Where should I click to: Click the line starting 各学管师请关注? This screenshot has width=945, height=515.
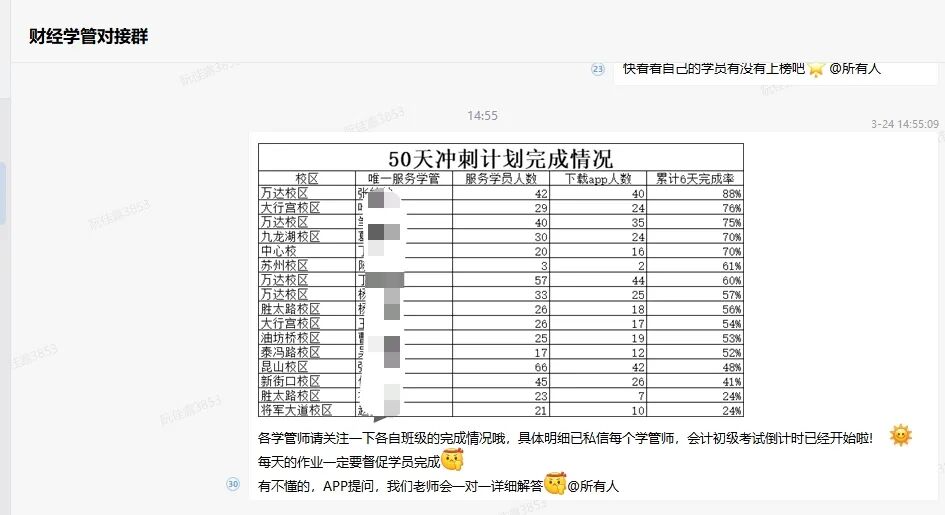(565, 438)
